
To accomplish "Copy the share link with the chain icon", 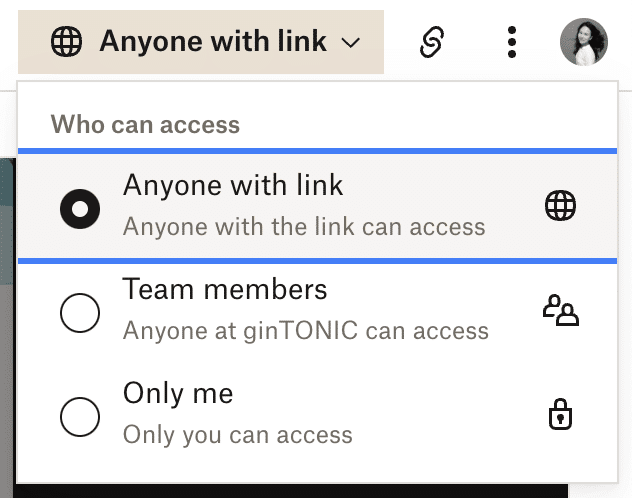I will coord(431,42).
